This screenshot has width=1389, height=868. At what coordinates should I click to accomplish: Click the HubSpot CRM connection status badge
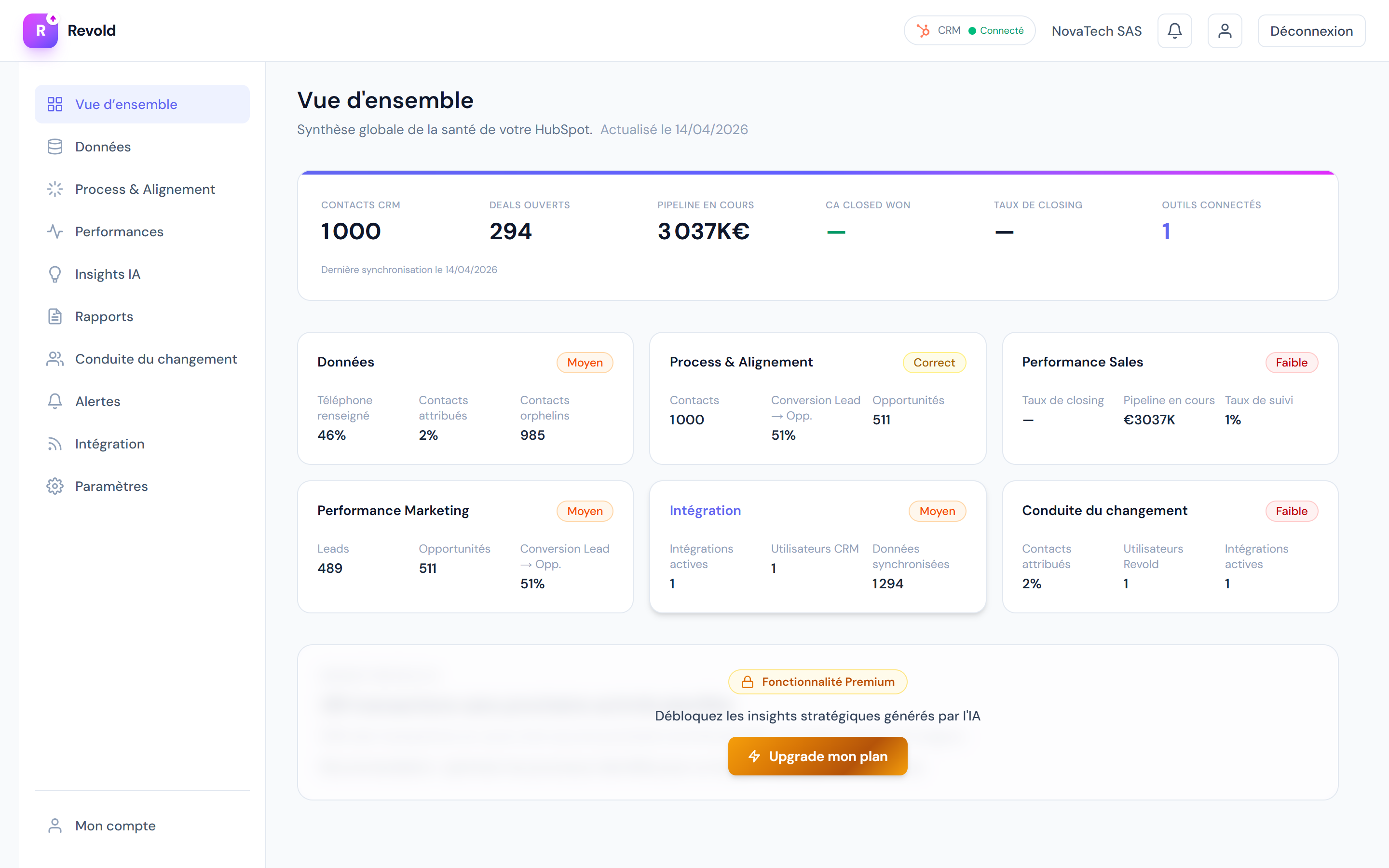[x=969, y=31]
